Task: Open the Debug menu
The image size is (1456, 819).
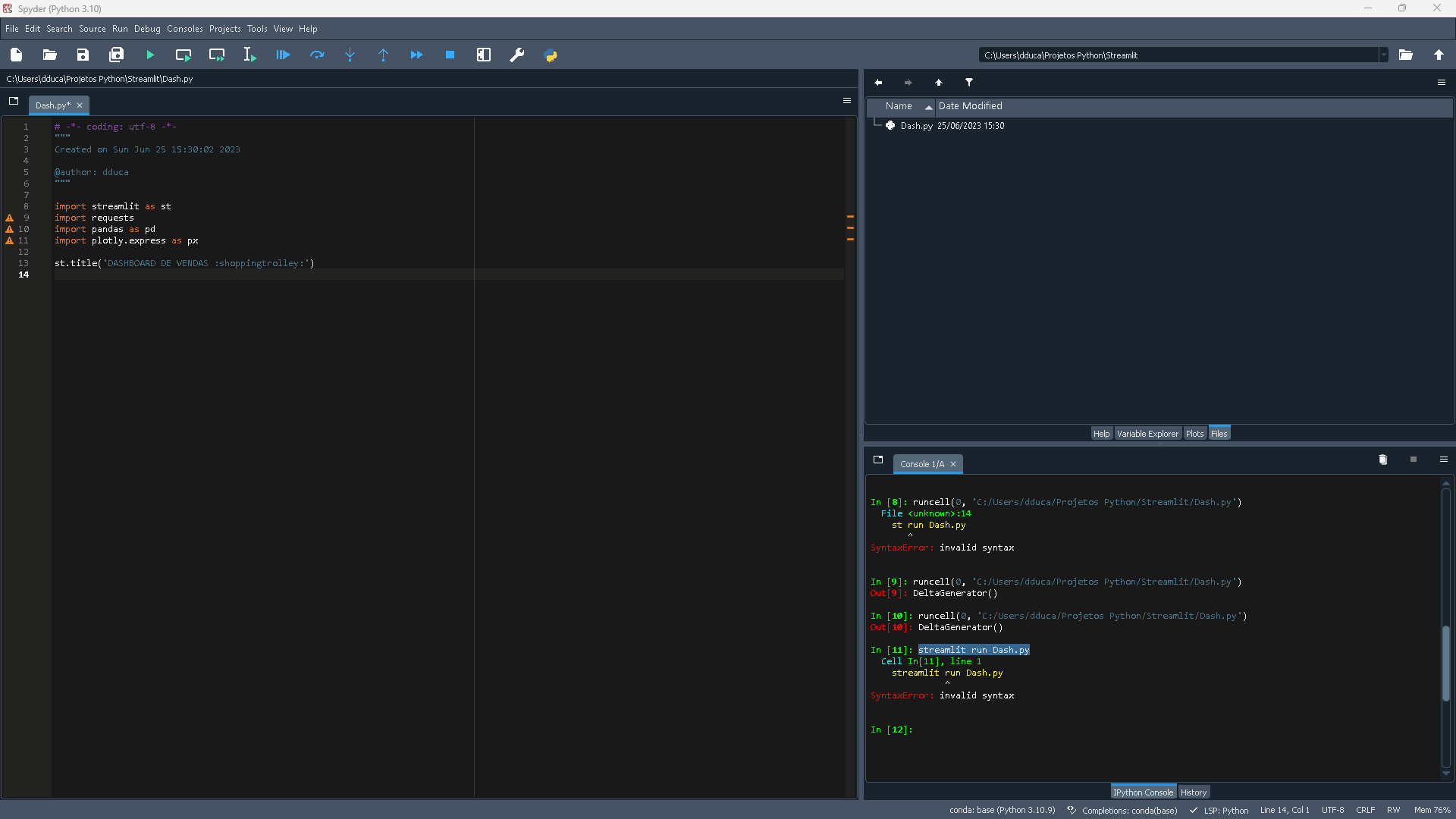Action: tap(147, 28)
